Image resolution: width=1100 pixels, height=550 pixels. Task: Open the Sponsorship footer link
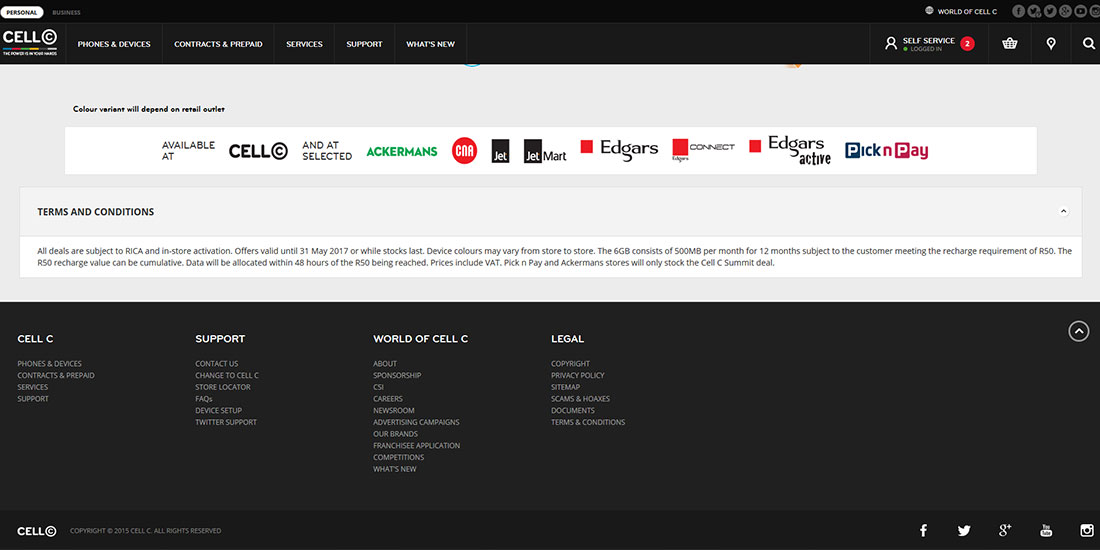[397, 375]
